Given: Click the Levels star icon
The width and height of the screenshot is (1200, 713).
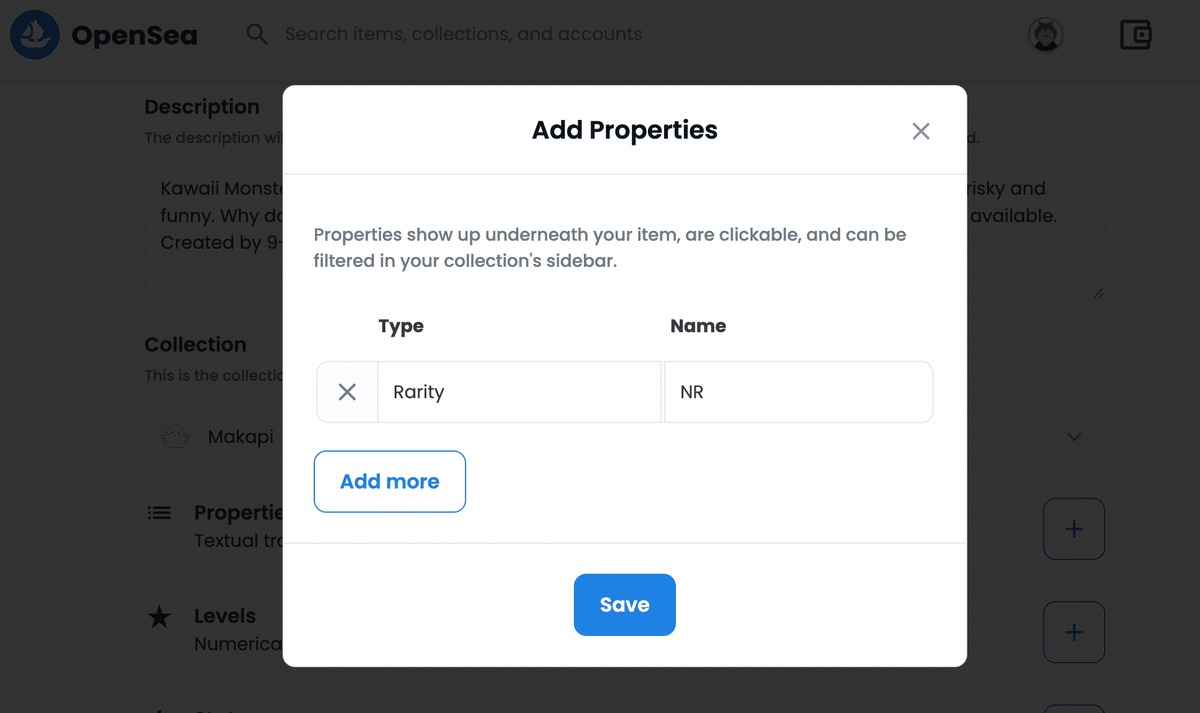Looking at the screenshot, I should point(159,617).
